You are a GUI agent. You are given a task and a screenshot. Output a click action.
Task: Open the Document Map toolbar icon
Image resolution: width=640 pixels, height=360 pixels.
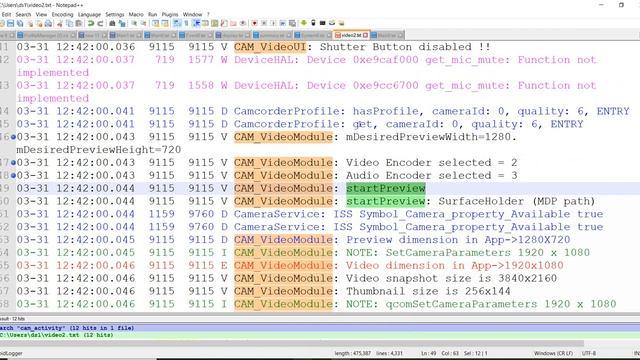point(214,23)
